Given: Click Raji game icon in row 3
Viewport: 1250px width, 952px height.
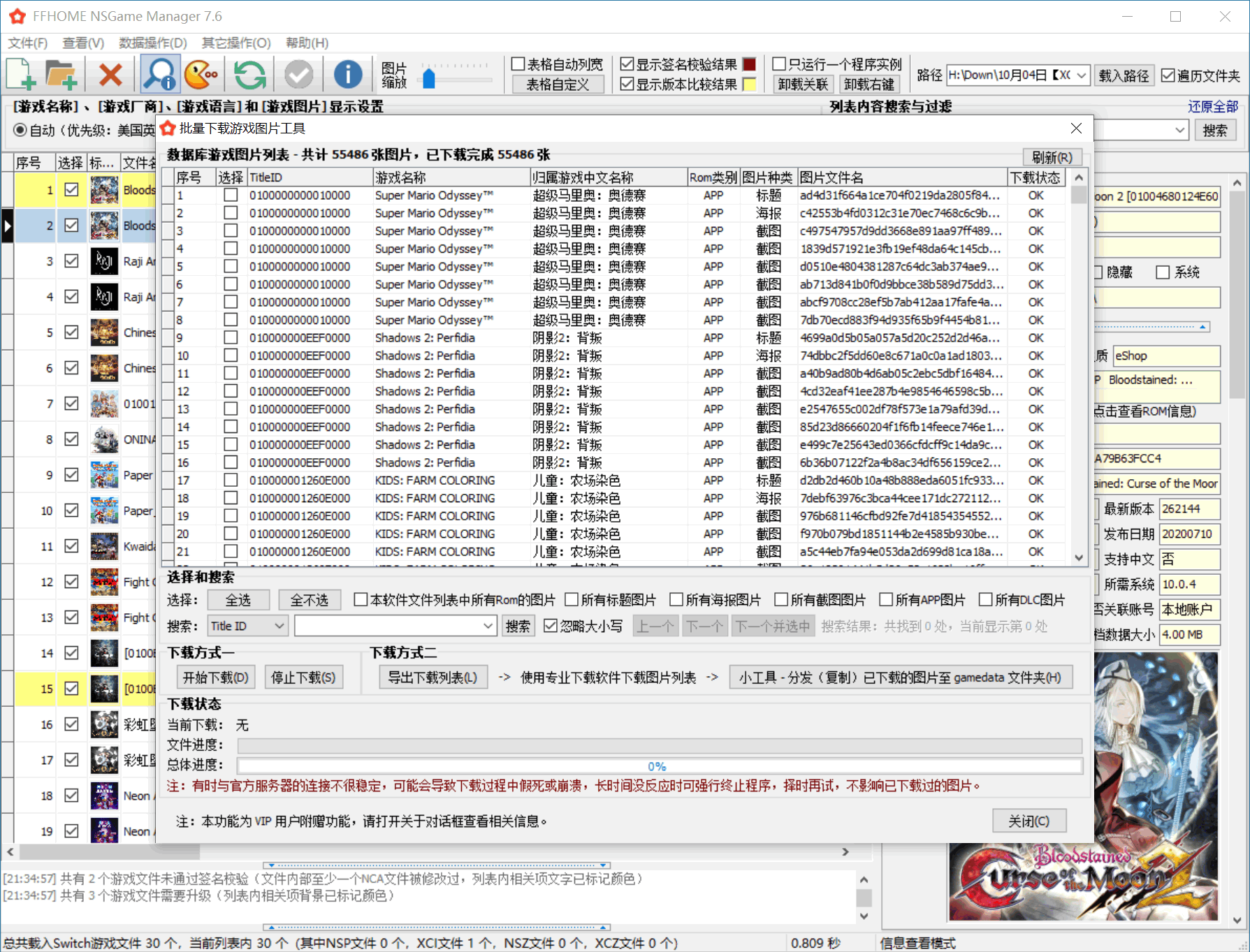Looking at the screenshot, I should tap(104, 261).
